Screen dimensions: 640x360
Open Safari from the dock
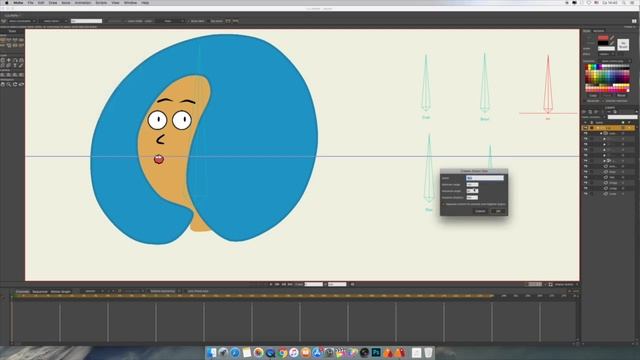coord(235,352)
